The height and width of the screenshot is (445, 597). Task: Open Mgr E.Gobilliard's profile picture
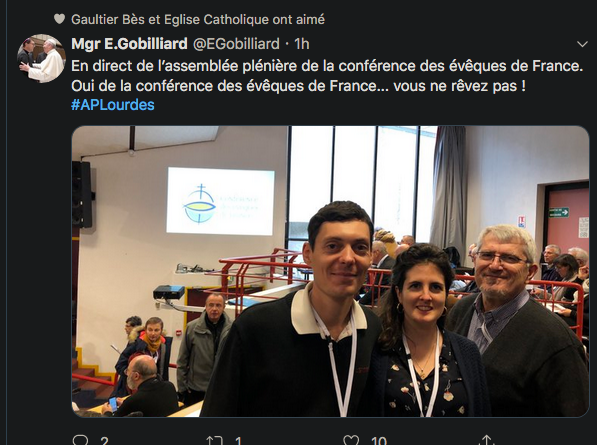[42, 58]
